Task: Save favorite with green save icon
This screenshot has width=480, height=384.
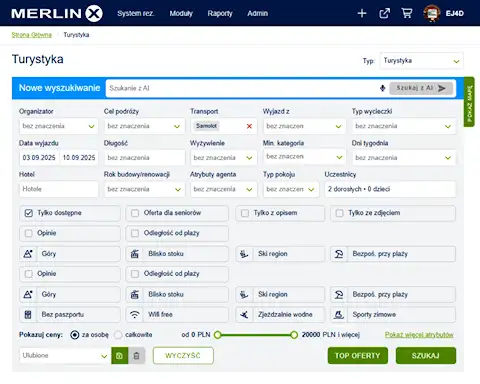Action: click(x=119, y=356)
